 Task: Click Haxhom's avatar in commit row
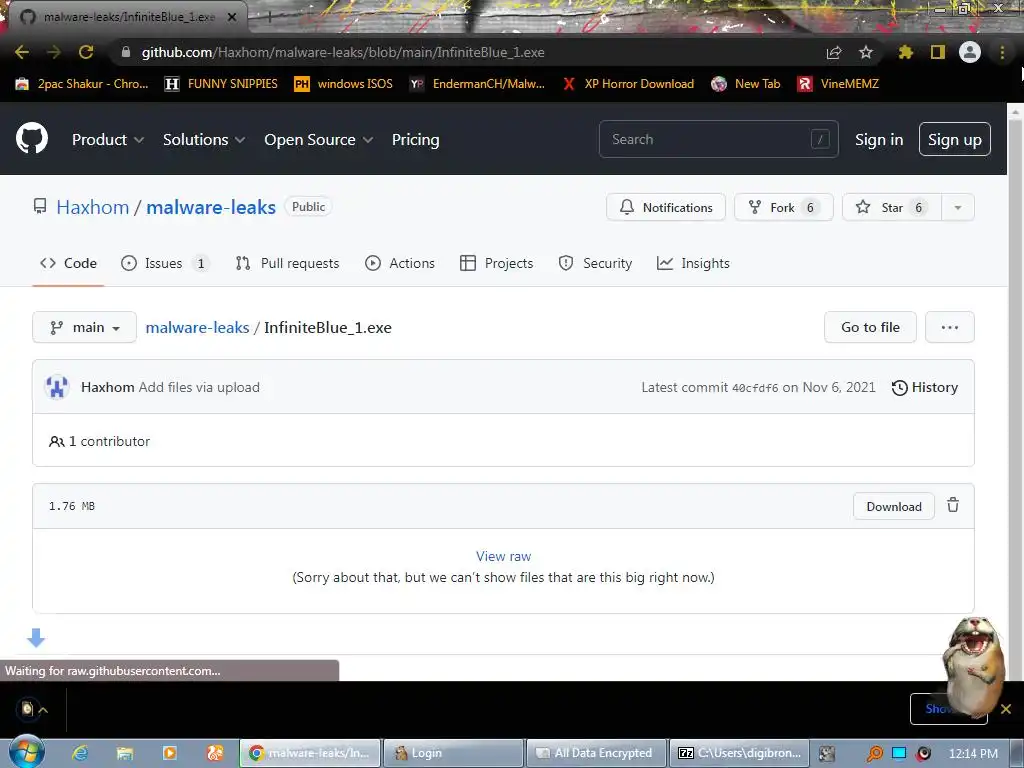(x=57, y=387)
